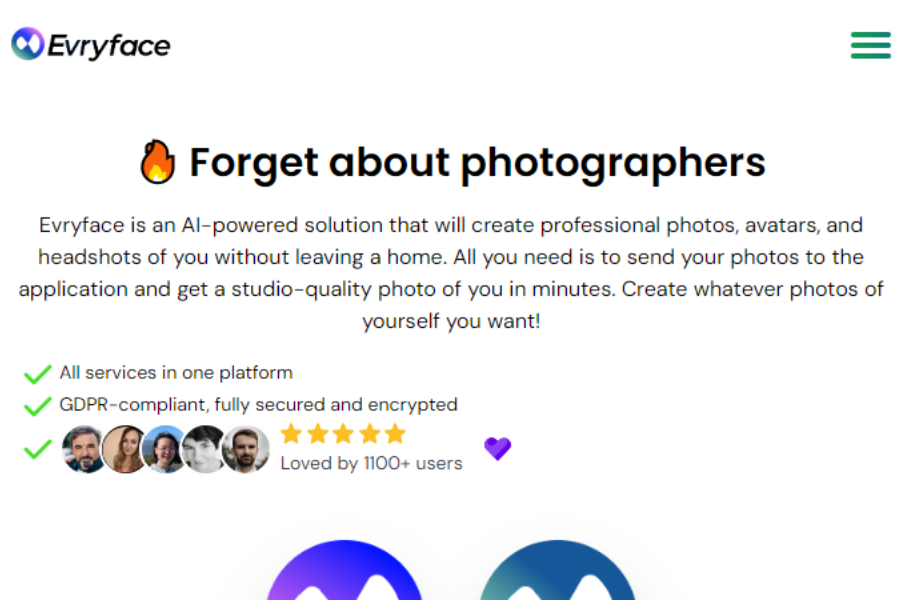The image size is (900, 600).
Task: Click the rightmost user avatar in the group
Action: [x=246, y=449]
